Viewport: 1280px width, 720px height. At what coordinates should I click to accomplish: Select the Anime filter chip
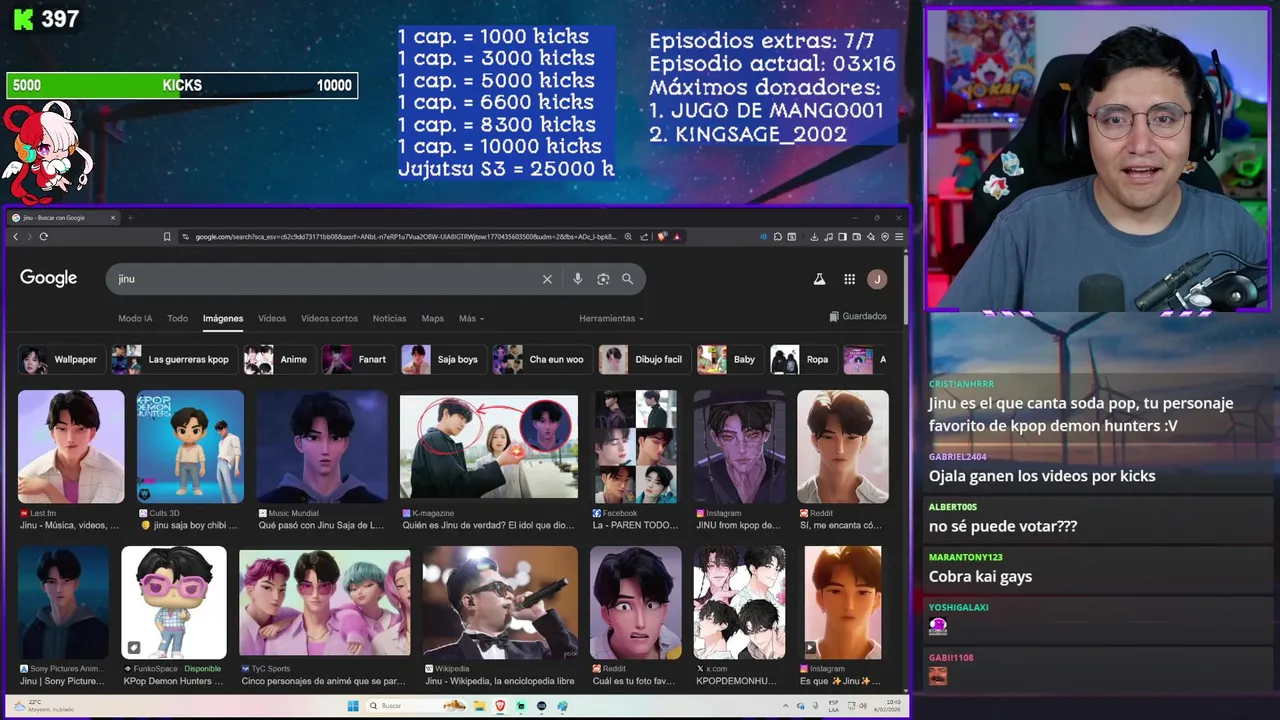pyautogui.click(x=279, y=360)
